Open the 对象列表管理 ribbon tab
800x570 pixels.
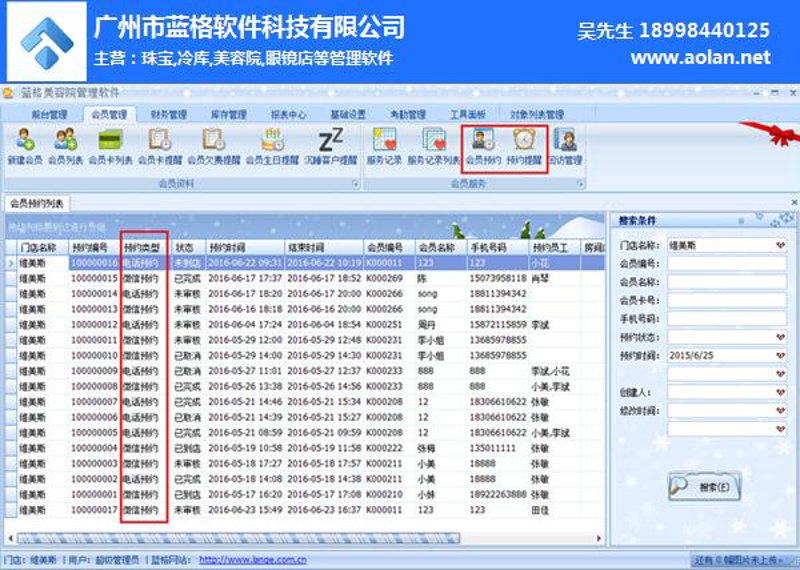(537, 114)
